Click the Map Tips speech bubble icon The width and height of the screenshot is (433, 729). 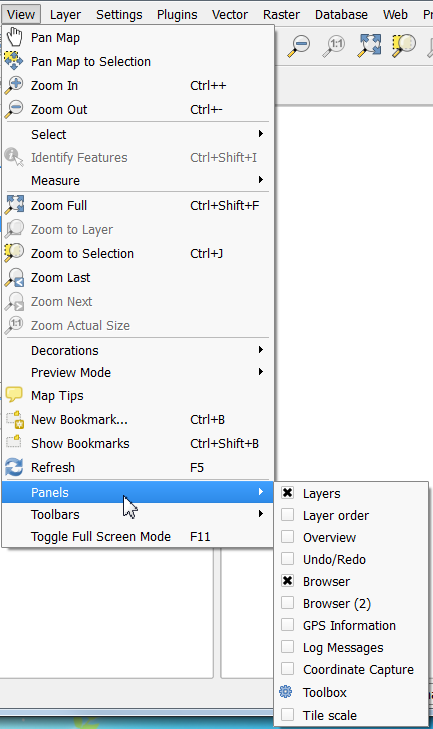14,395
